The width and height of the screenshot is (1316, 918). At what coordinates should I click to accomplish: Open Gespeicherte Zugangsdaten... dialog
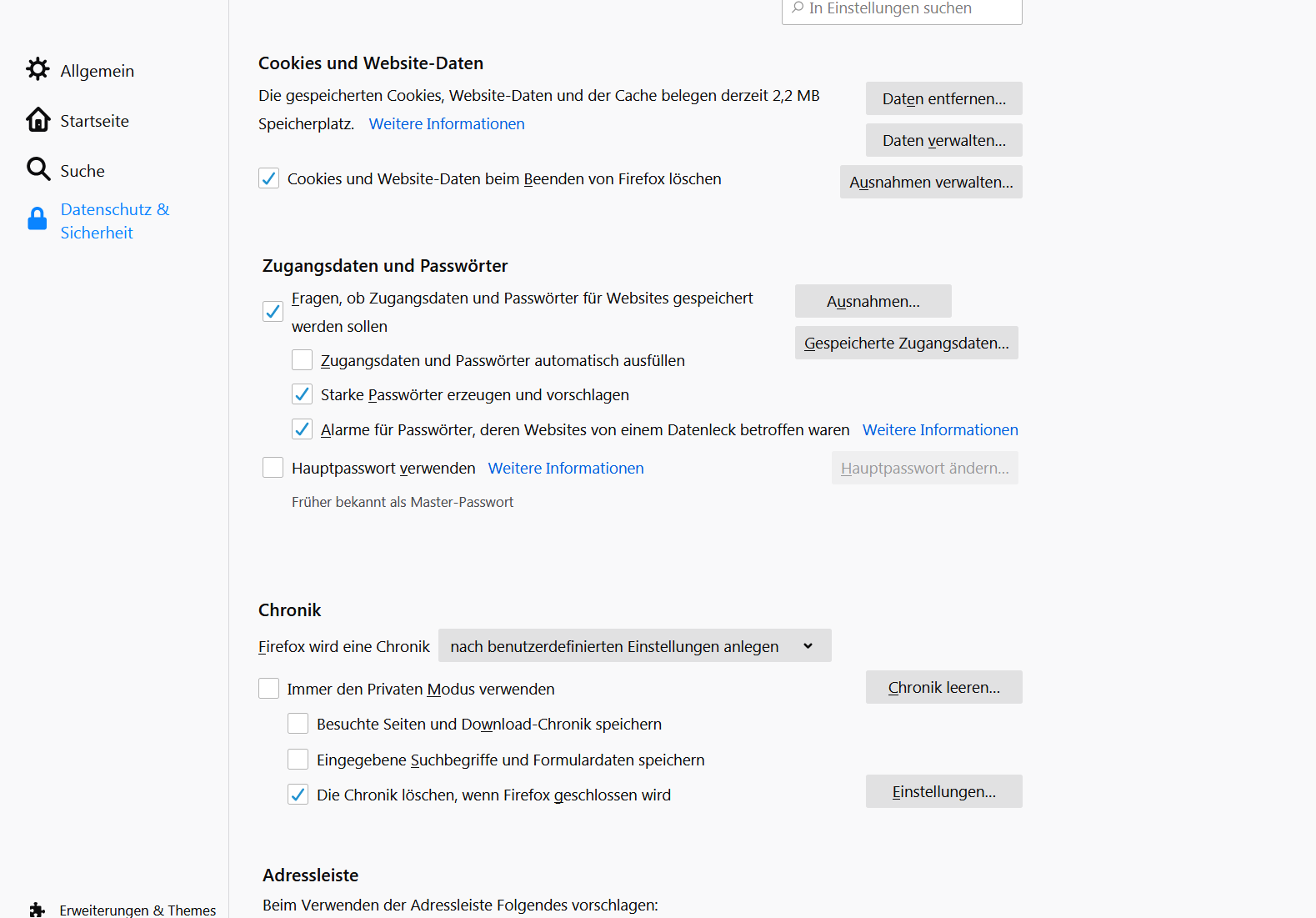click(906, 343)
